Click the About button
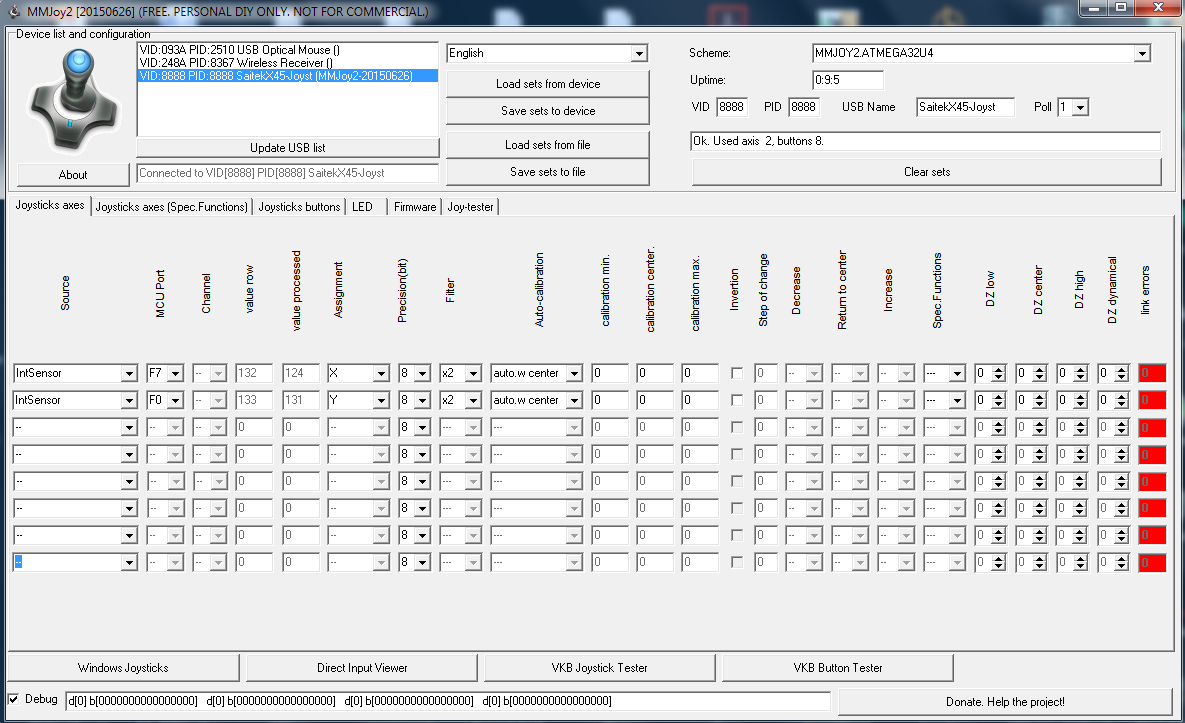 73,174
